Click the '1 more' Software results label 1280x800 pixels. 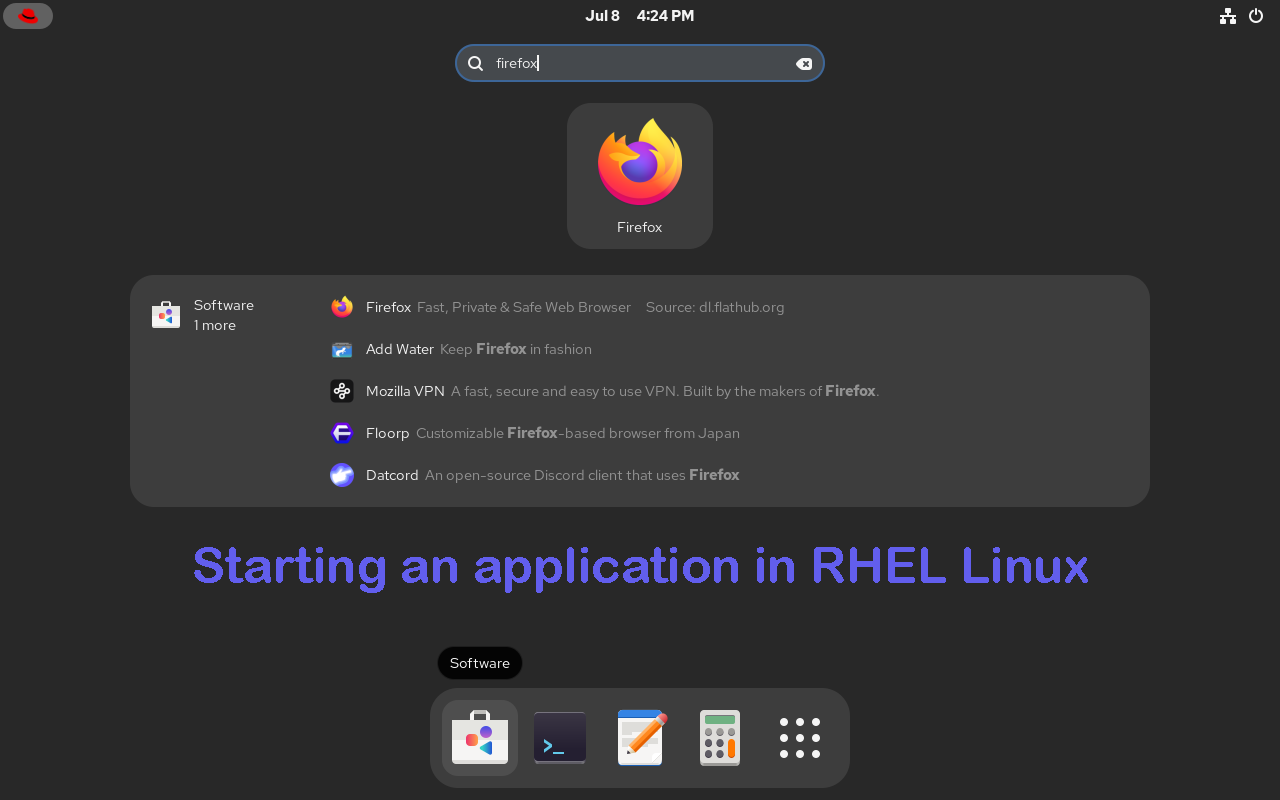215,326
